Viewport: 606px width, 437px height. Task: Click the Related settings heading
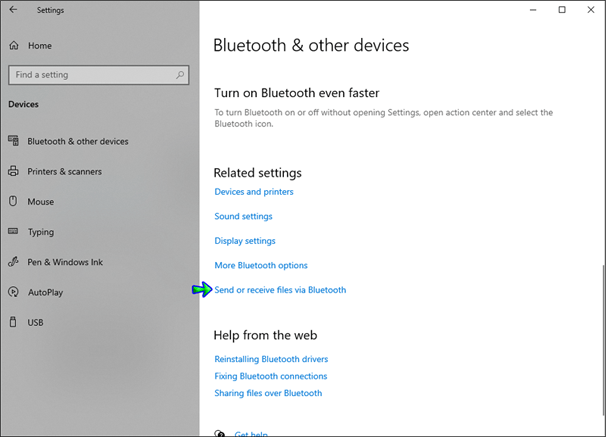click(258, 173)
